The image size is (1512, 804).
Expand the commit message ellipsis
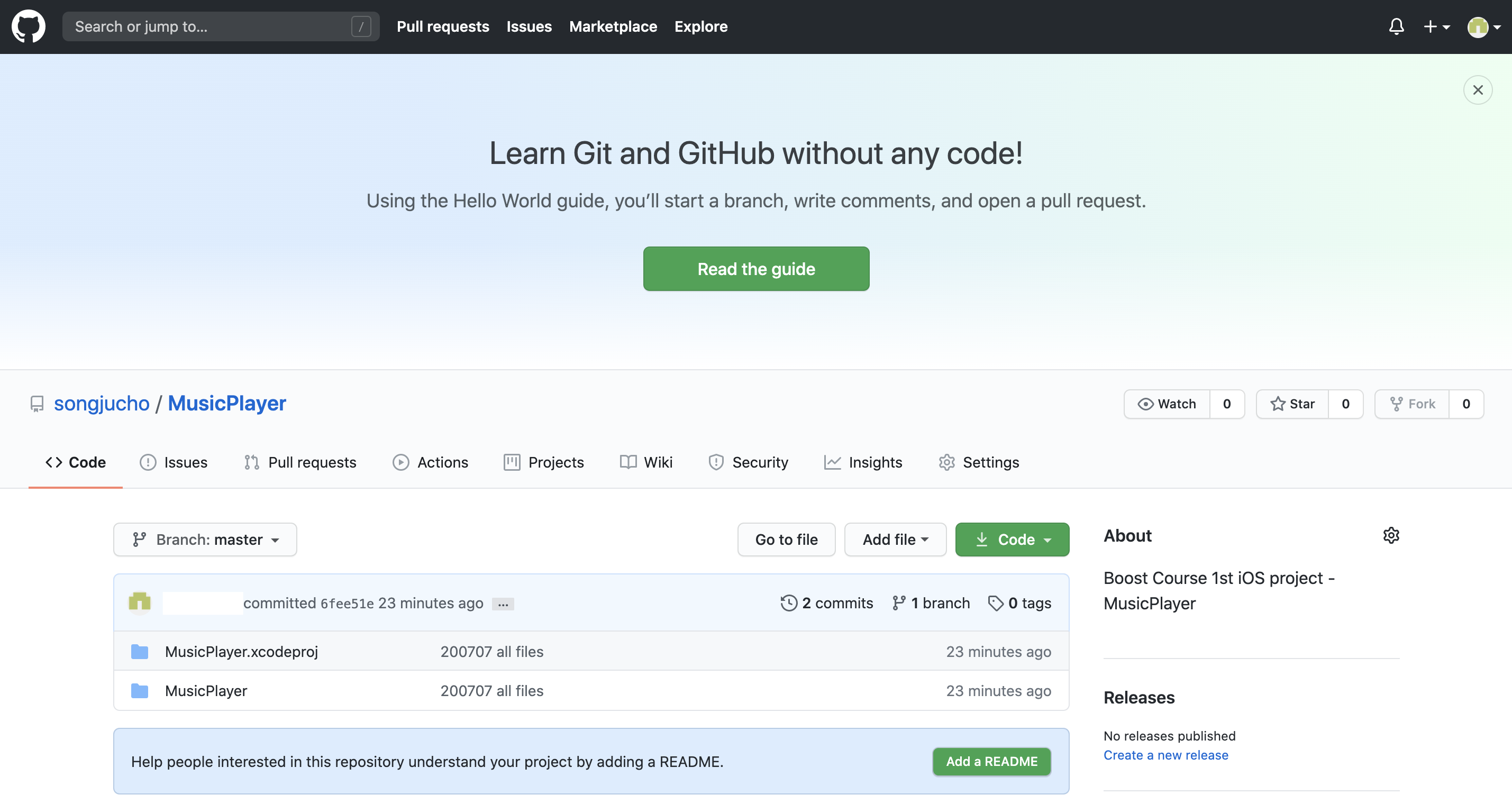click(503, 604)
